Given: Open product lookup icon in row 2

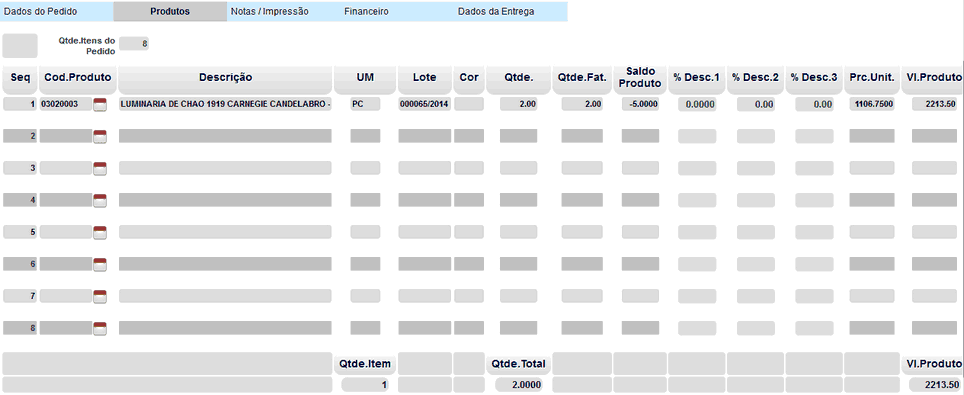Looking at the screenshot, I should click(100, 137).
